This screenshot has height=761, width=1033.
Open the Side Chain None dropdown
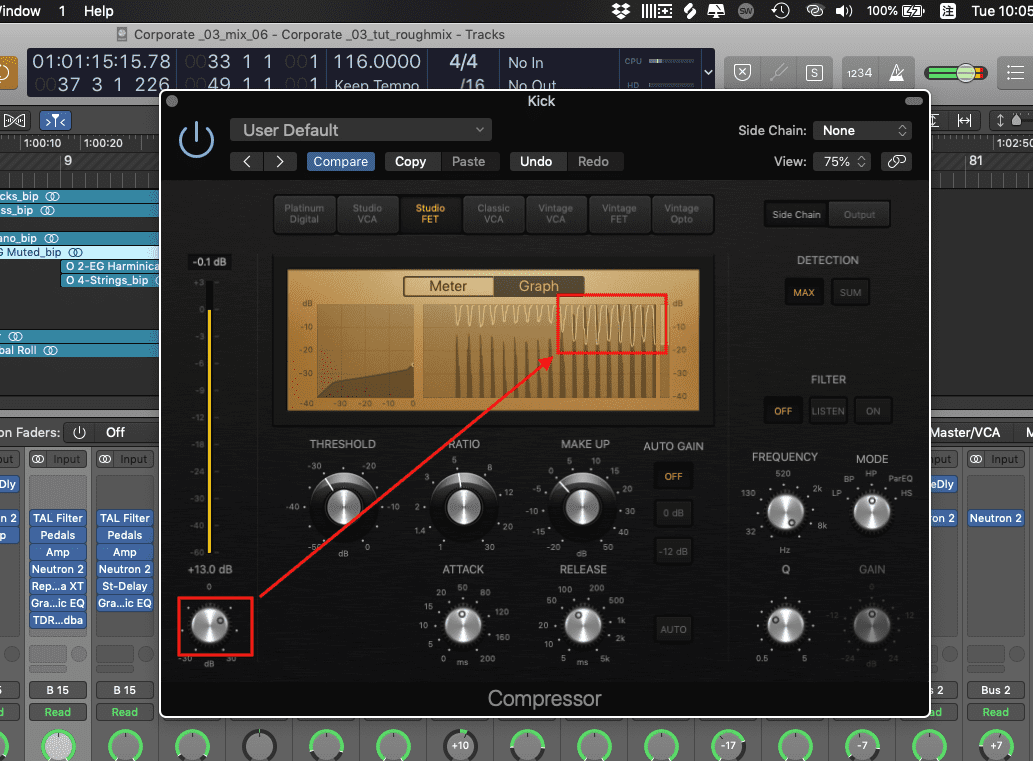(x=862, y=130)
